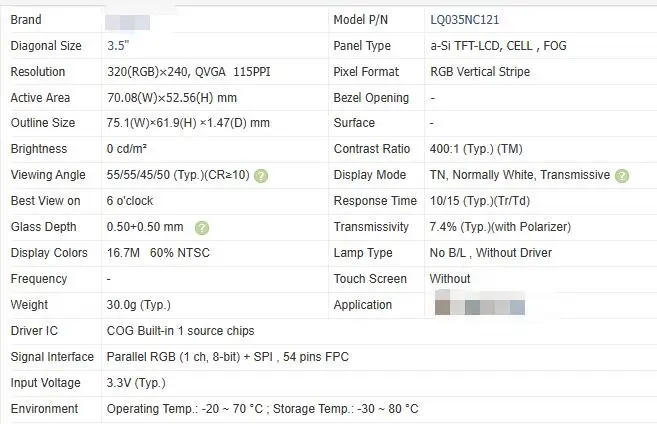This screenshot has height=424, width=657.
Task: Click the Touch Screen Without value
Action: pyautogui.click(x=450, y=279)
